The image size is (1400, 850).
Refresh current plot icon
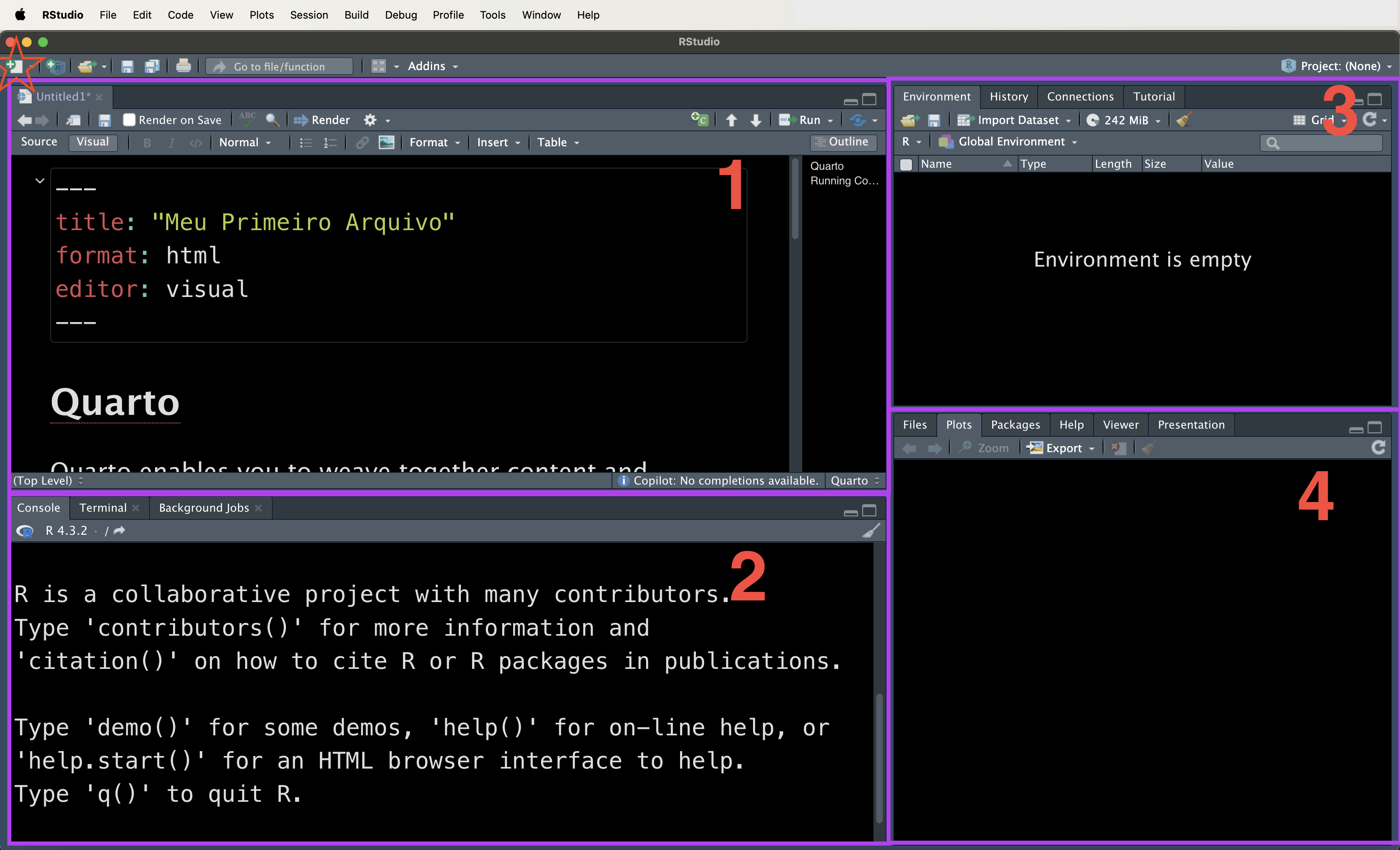pos(1379,447)
